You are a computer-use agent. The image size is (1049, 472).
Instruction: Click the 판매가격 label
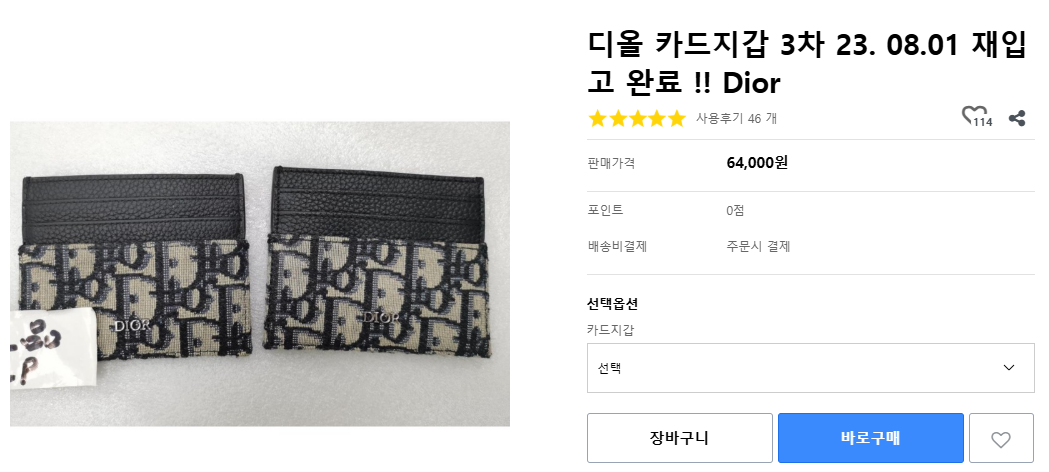(611, 163)
